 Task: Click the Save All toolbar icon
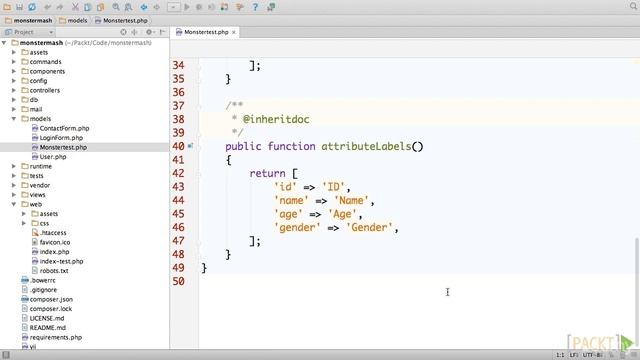pyautogui.click(x=19, y=7)
